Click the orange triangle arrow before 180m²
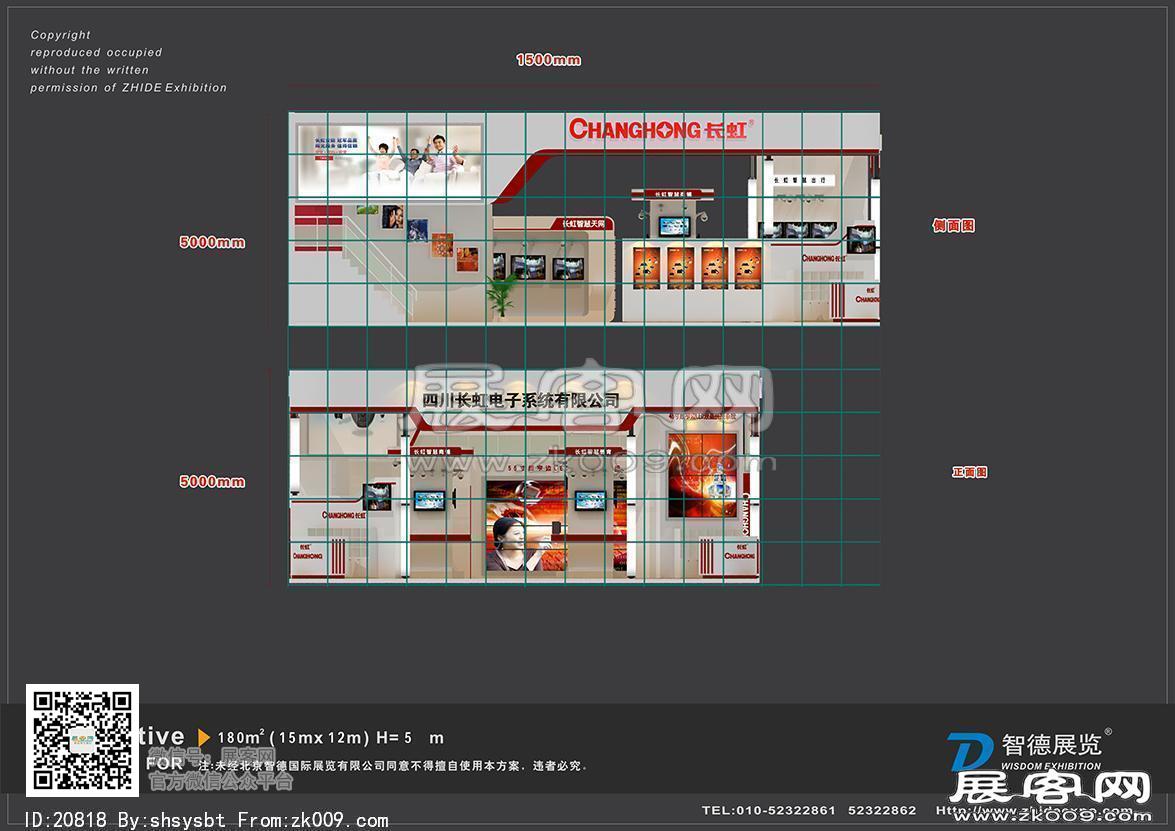Image resolution: width=1175 pixels, height=831 pixels. [x=203, y=737]
